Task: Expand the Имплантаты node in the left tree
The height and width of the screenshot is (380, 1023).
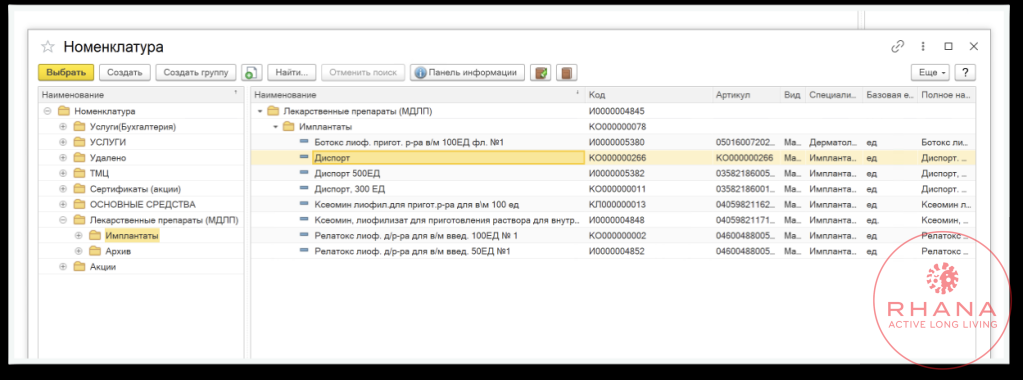Action: pos(78,235)
